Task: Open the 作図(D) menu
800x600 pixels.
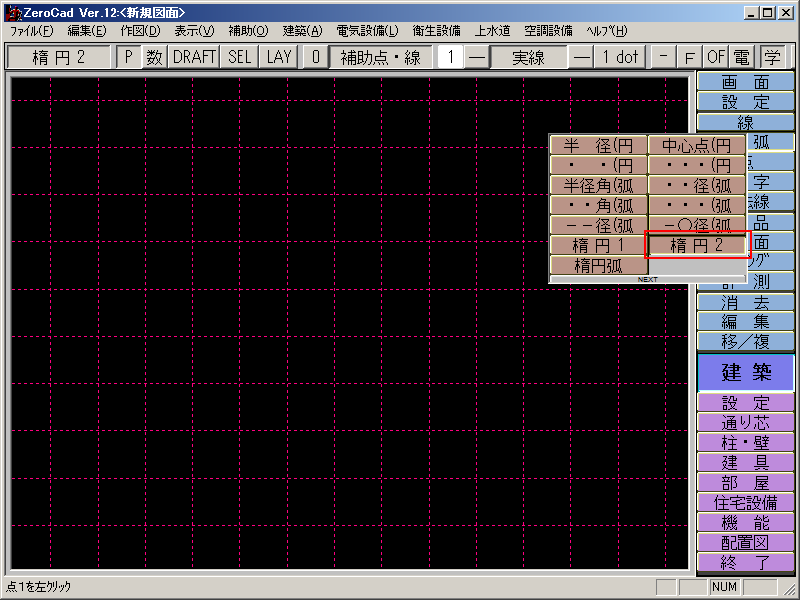Action: [x=140, y=31]
